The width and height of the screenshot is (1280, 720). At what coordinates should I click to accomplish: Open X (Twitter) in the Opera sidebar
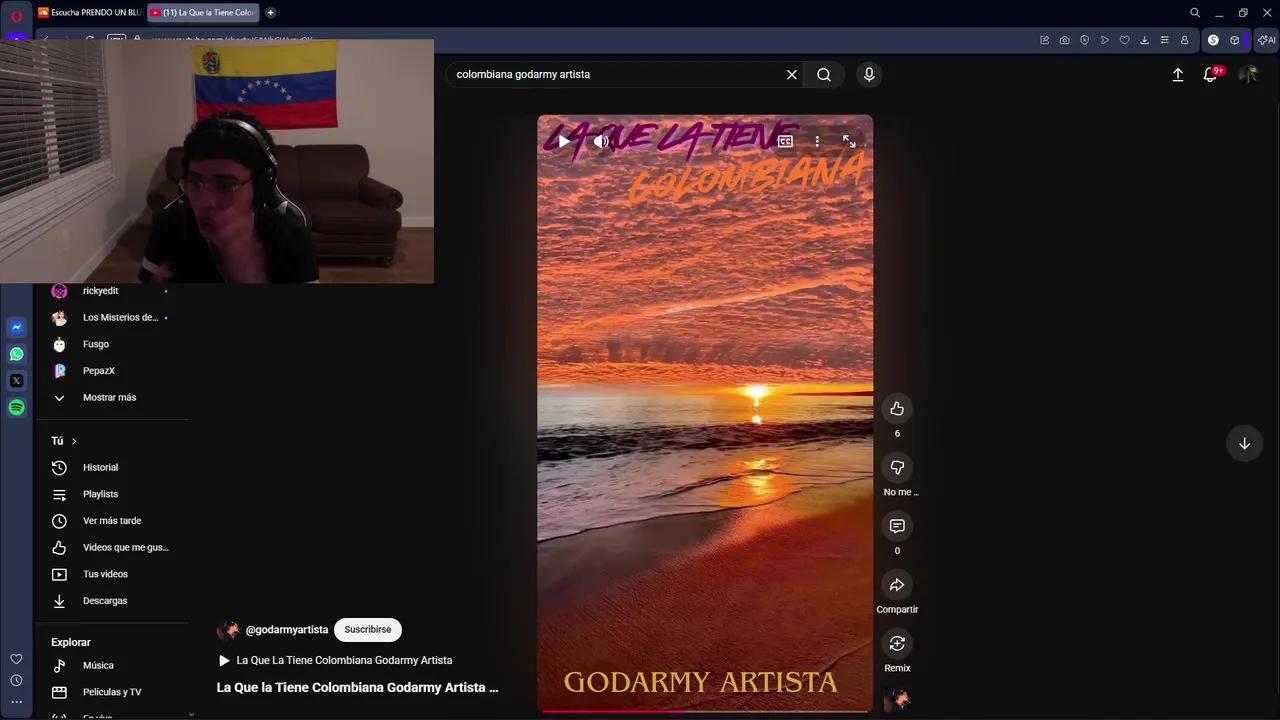(x=16, y=381)
